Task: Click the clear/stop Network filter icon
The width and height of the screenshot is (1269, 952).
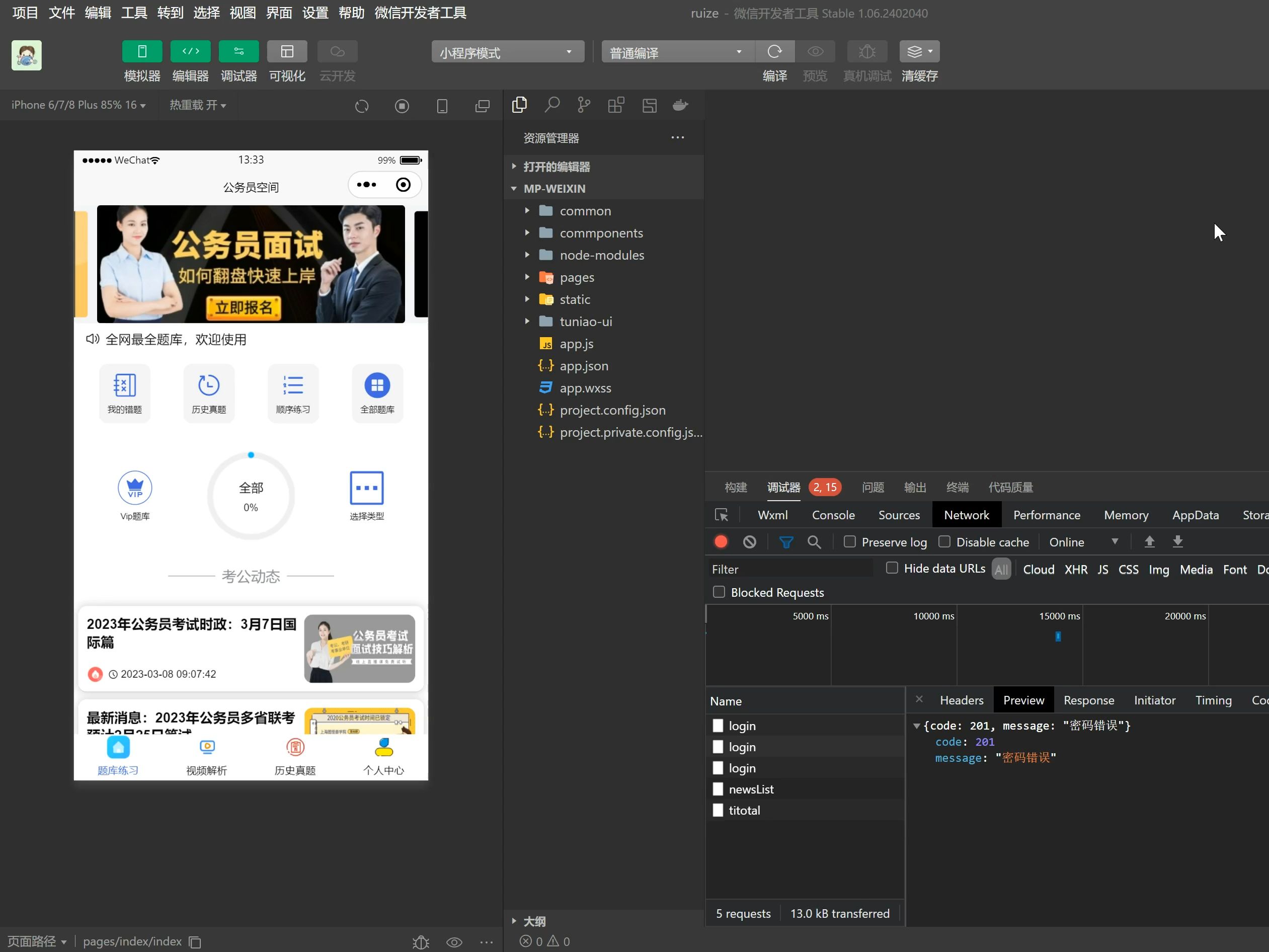Action: (750, 542)
